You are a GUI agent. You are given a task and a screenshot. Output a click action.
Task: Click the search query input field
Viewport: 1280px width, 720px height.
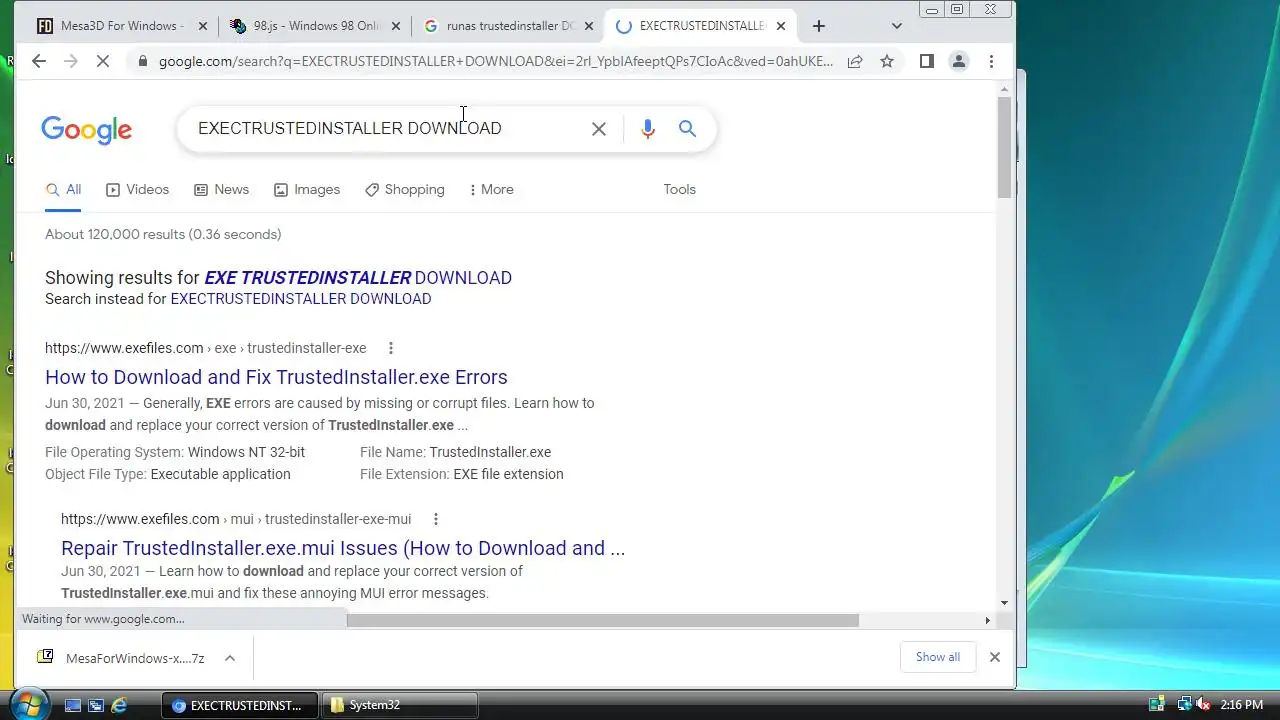point(385,129)
